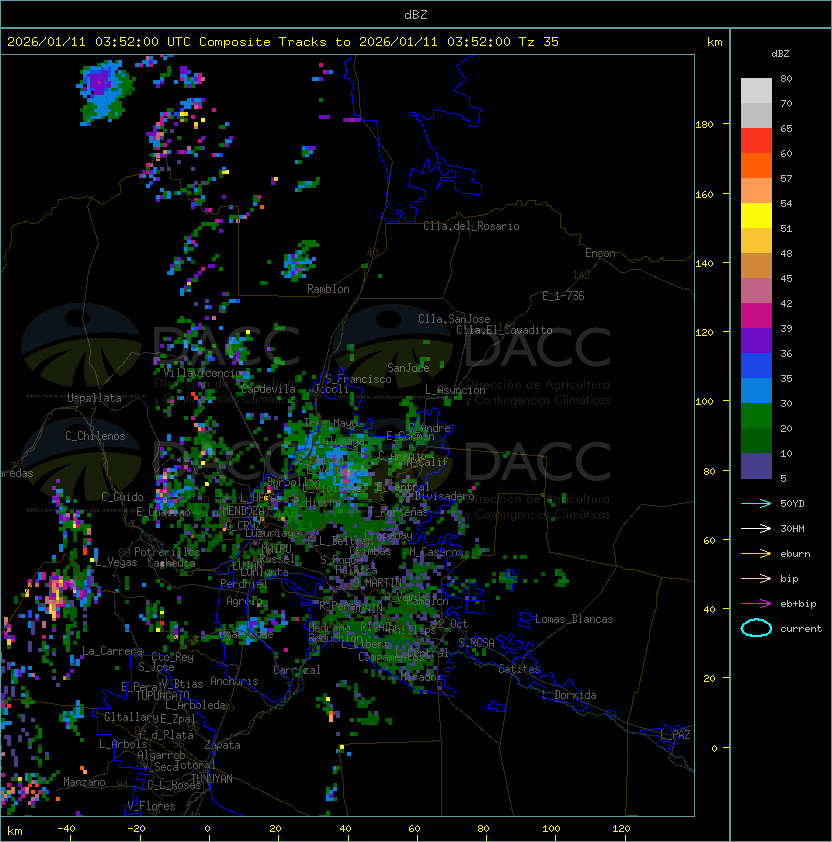Click the 'L_Asuncion' map label

455,390
